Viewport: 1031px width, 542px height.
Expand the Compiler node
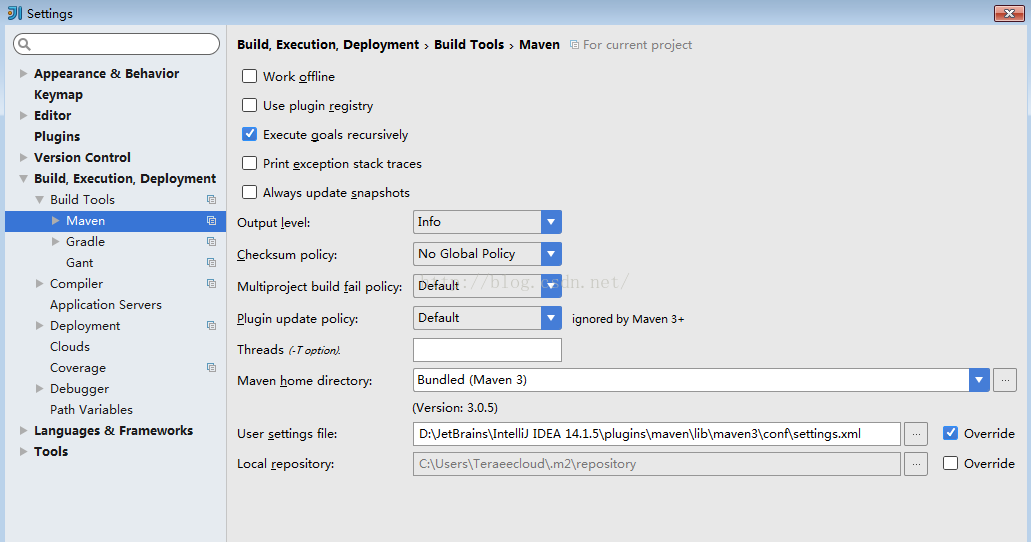[39, 283]
